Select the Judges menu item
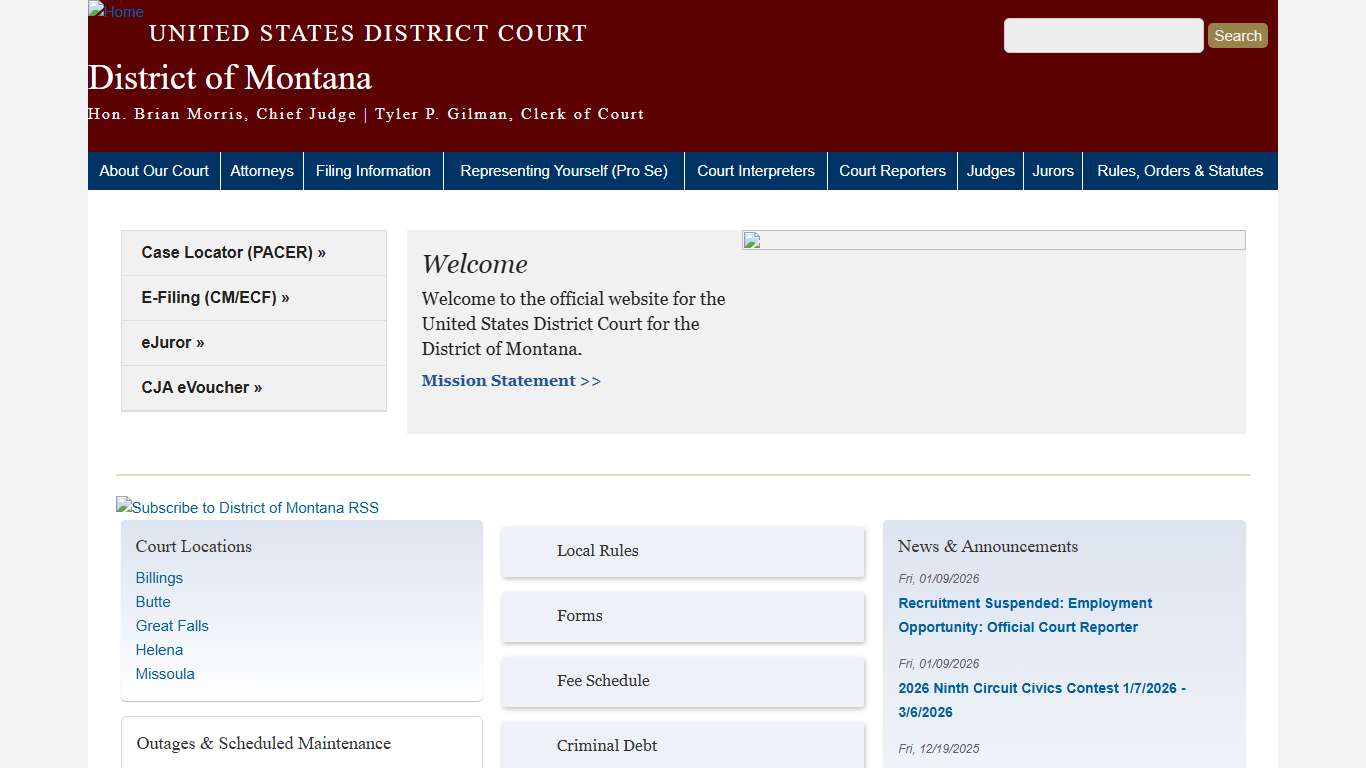 (990, 170)
